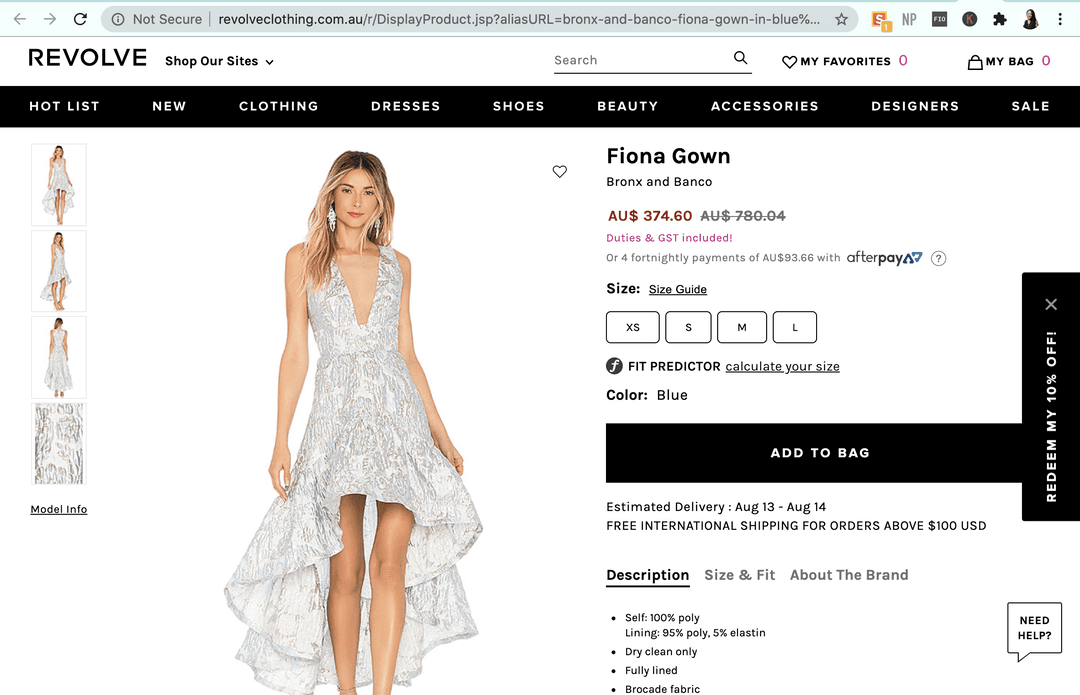Click the Blue color option label

672,395
